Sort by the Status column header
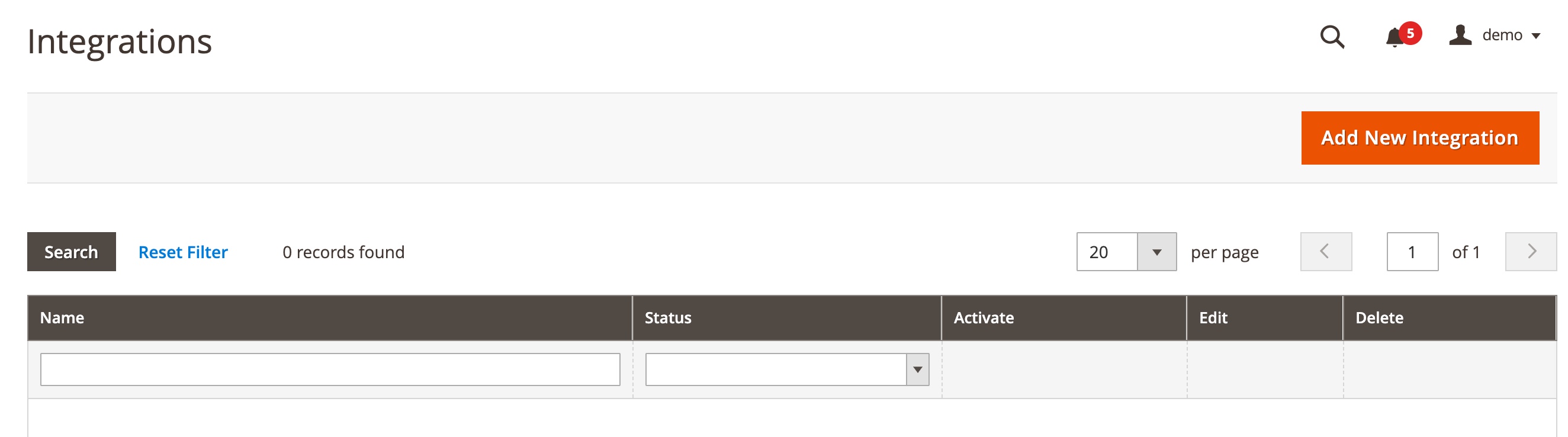 click(x=668, y=318)
